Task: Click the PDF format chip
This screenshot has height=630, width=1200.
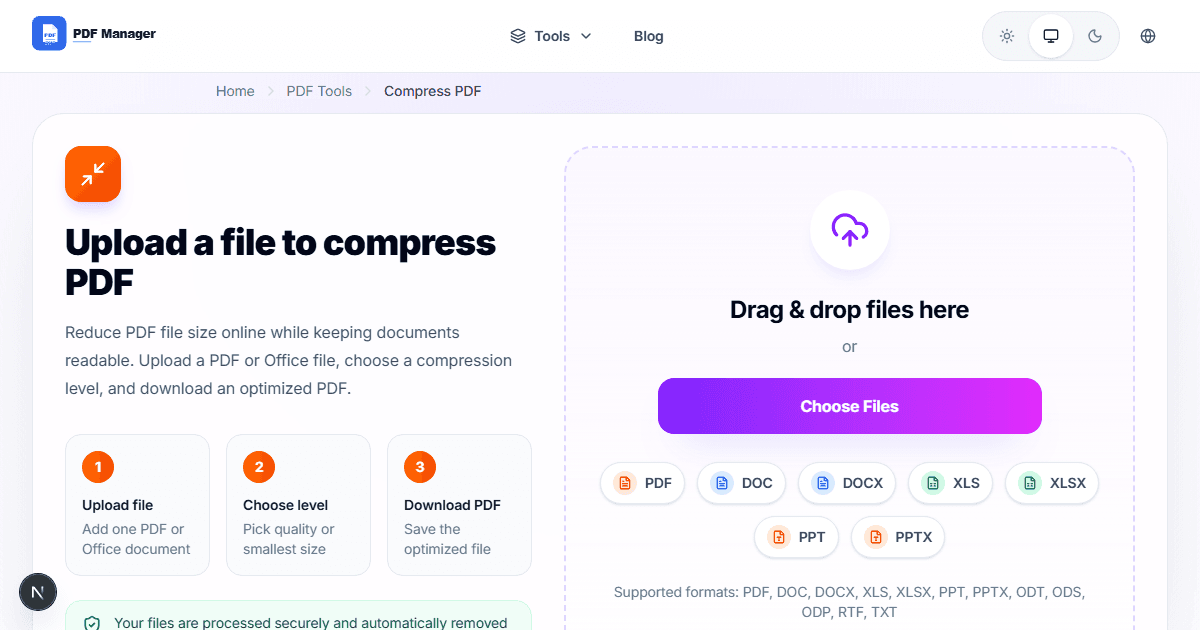Action: pos(643,483)
